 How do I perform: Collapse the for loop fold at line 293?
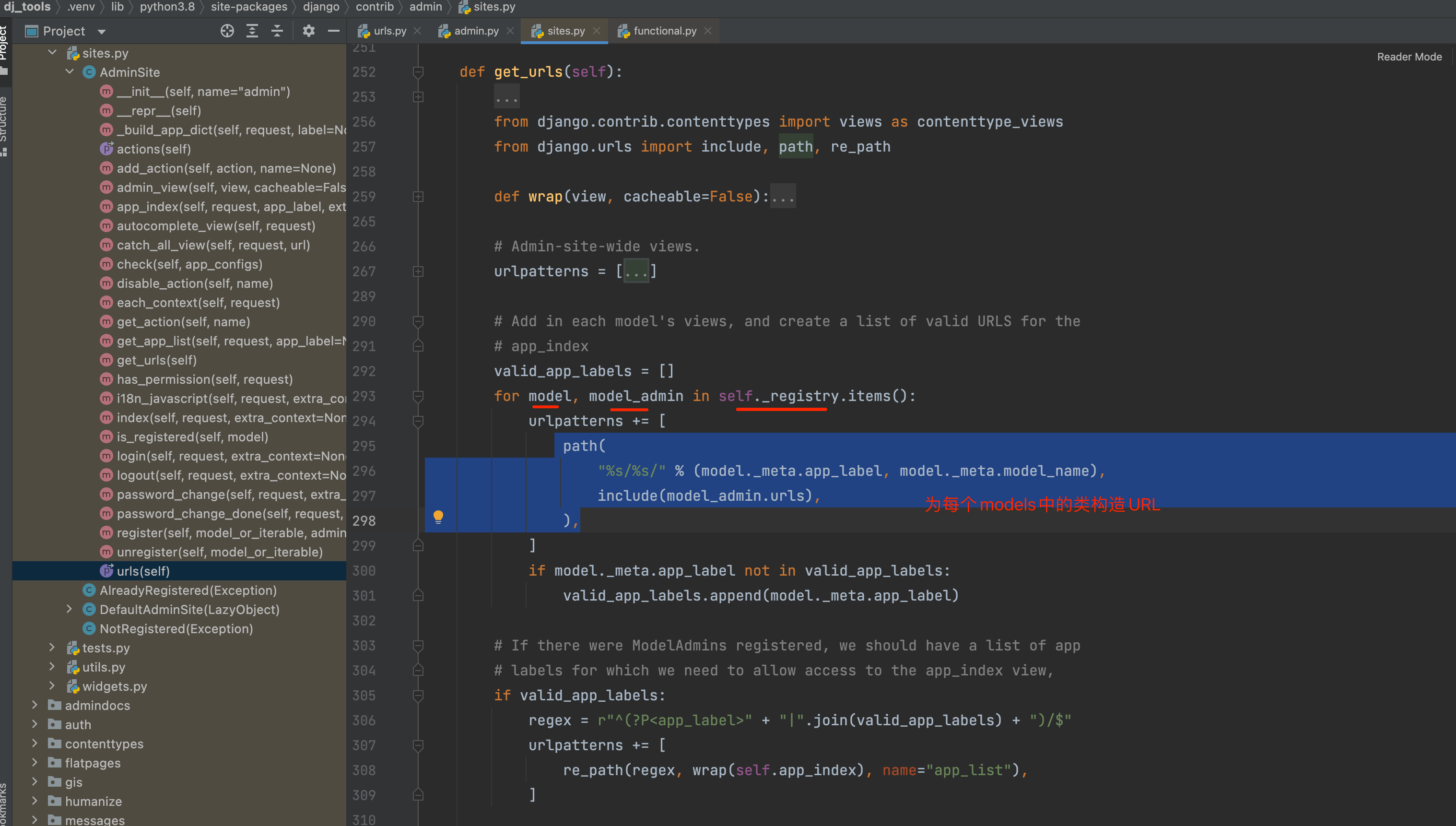(x=418, y=396)
